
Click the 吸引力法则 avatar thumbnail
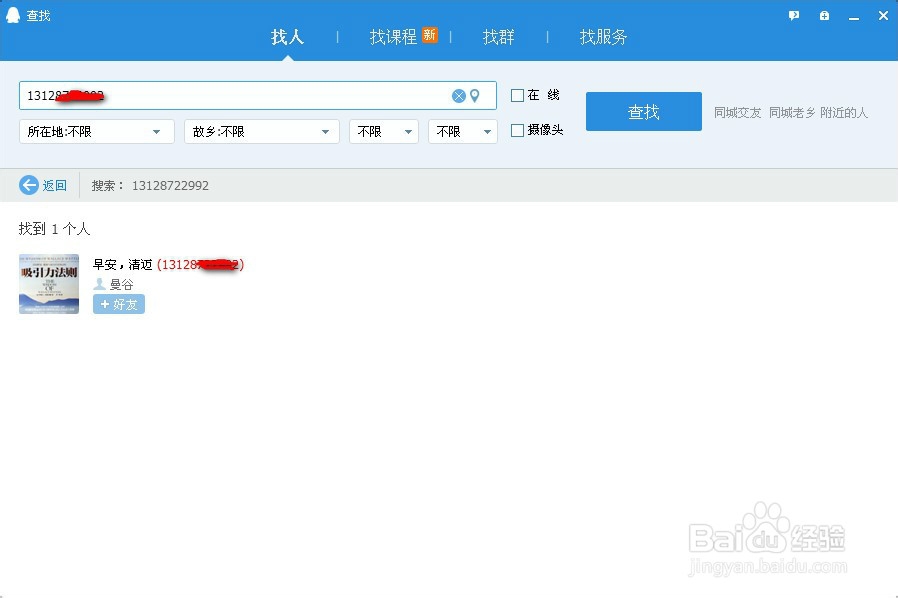coord(47,283)
